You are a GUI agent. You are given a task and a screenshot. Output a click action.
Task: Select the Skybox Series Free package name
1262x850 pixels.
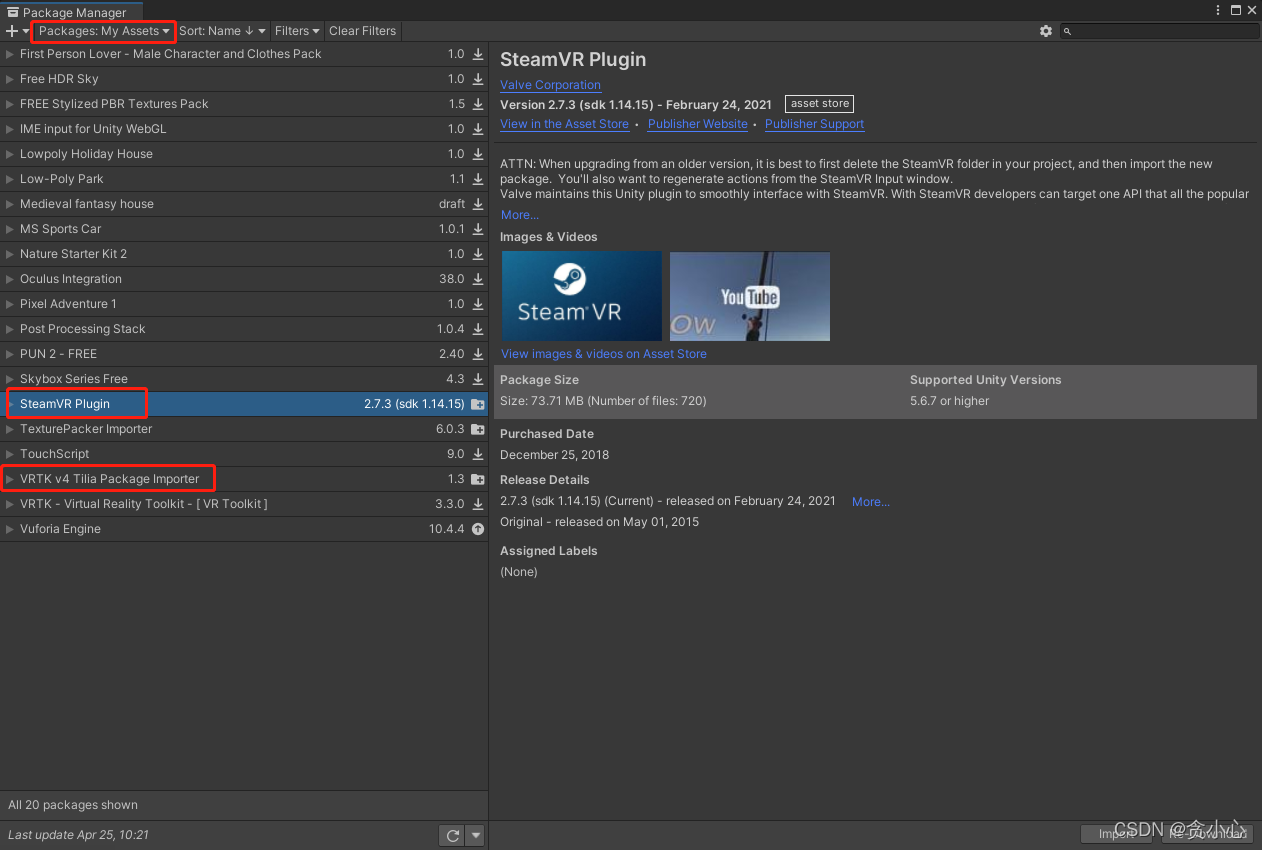[74, 379]
